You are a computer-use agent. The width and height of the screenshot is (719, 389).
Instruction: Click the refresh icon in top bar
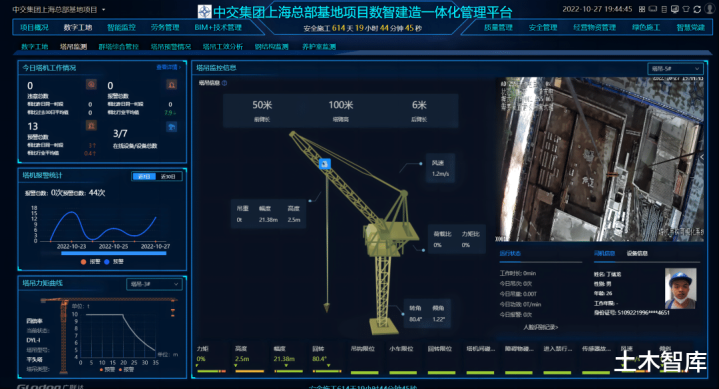click(x=697, y=9)
